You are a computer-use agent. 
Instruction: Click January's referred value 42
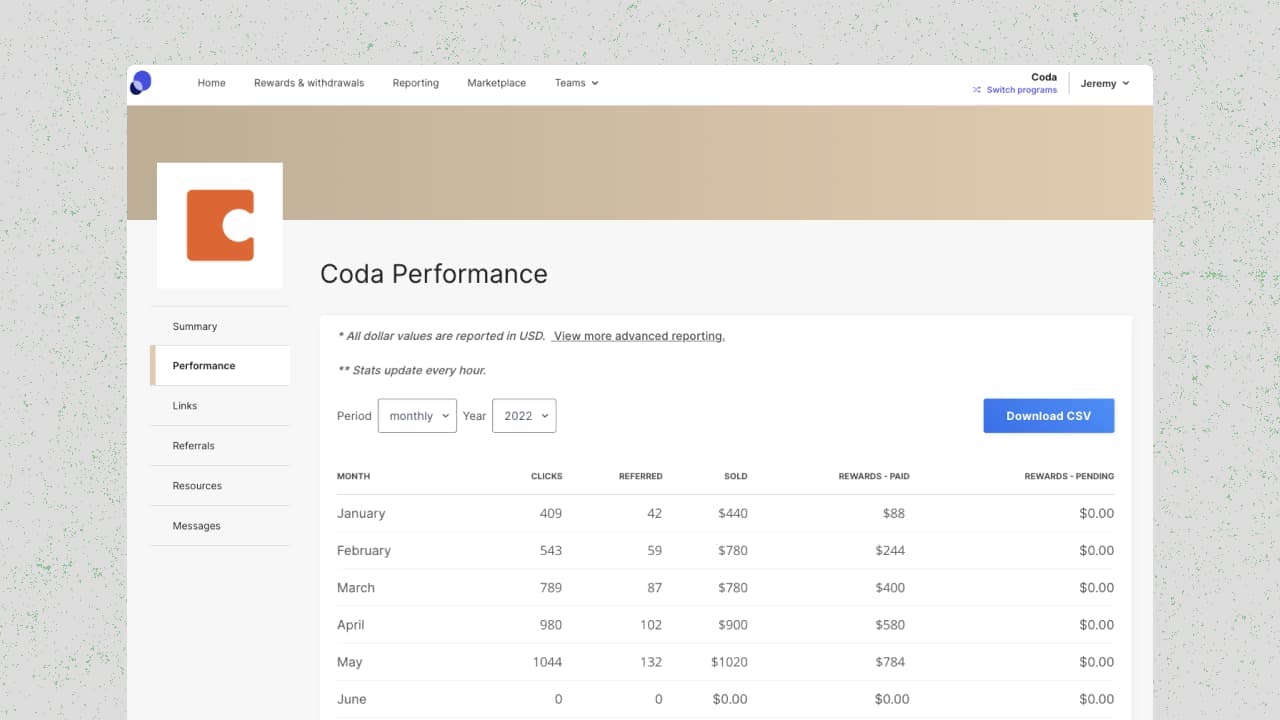click(x=655, y=513)
